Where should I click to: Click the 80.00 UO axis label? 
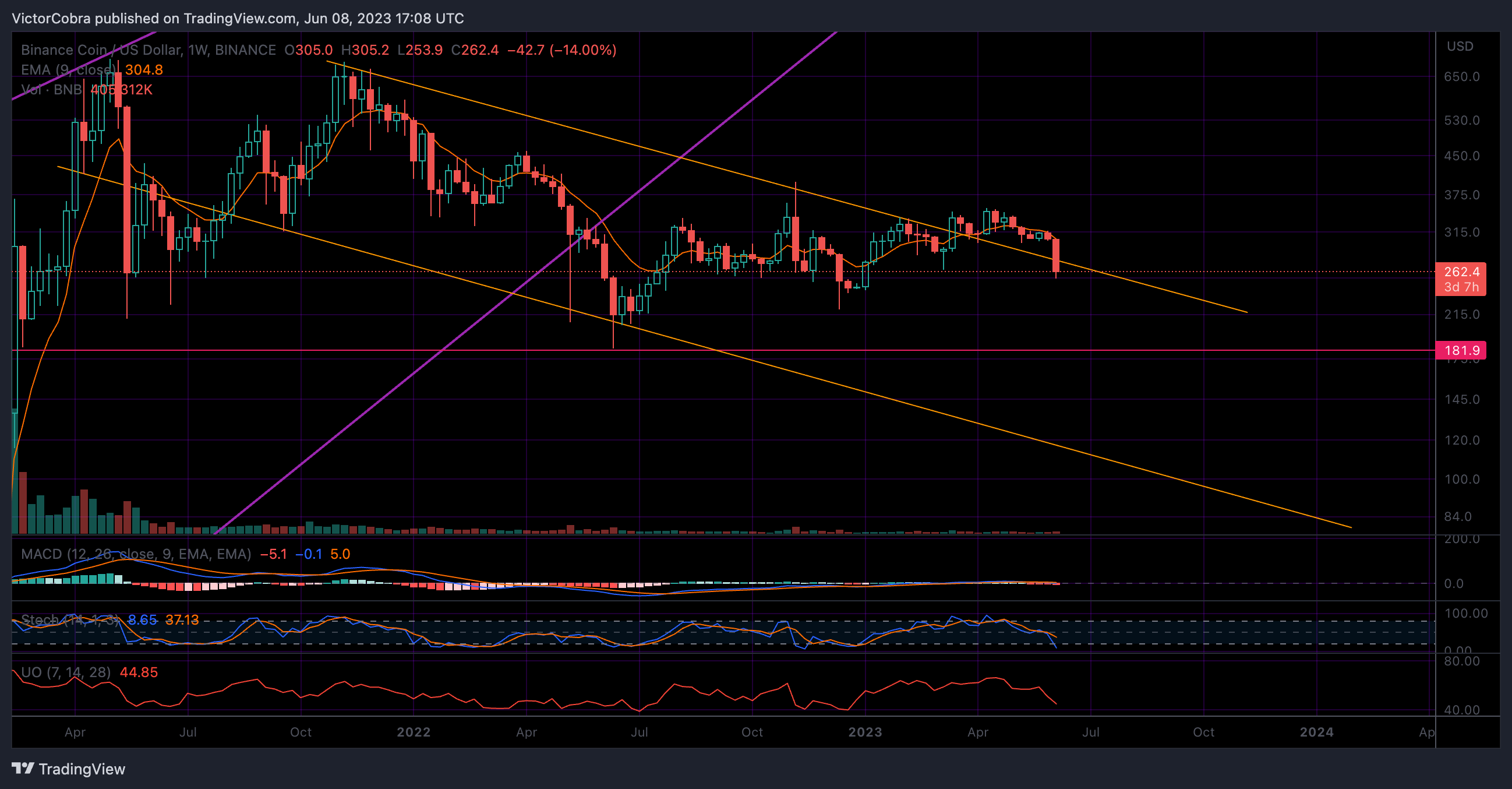[x=1461, y=661]
